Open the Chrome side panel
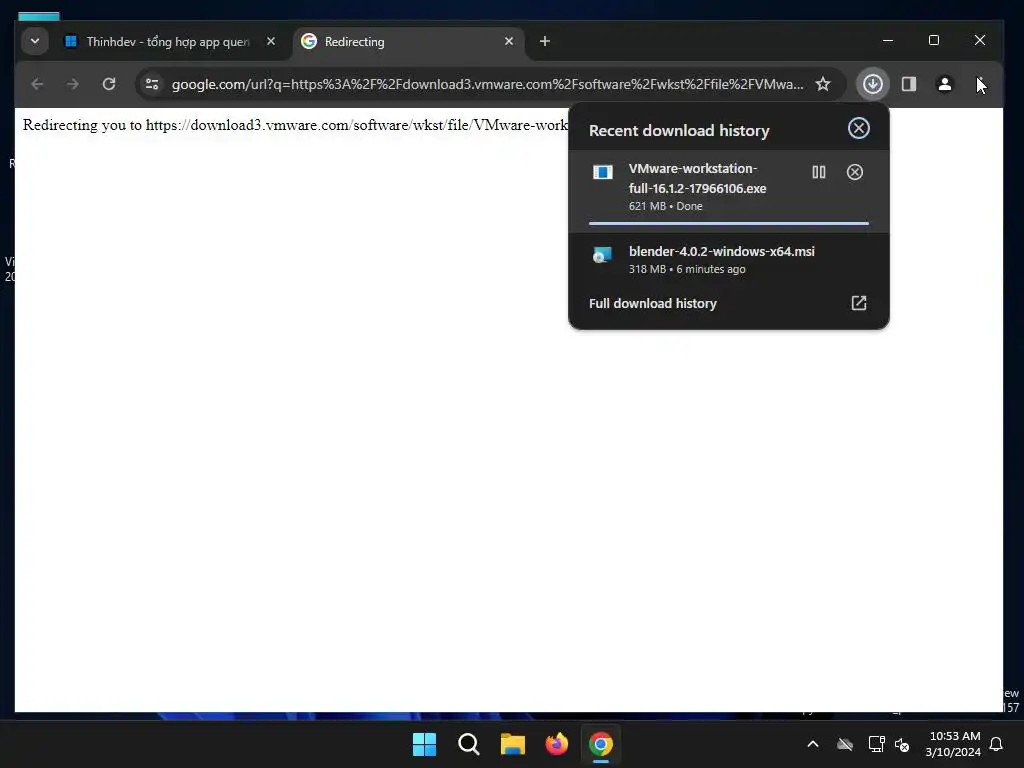Screen dimensions: 1024x768 (x=908, y=84)
